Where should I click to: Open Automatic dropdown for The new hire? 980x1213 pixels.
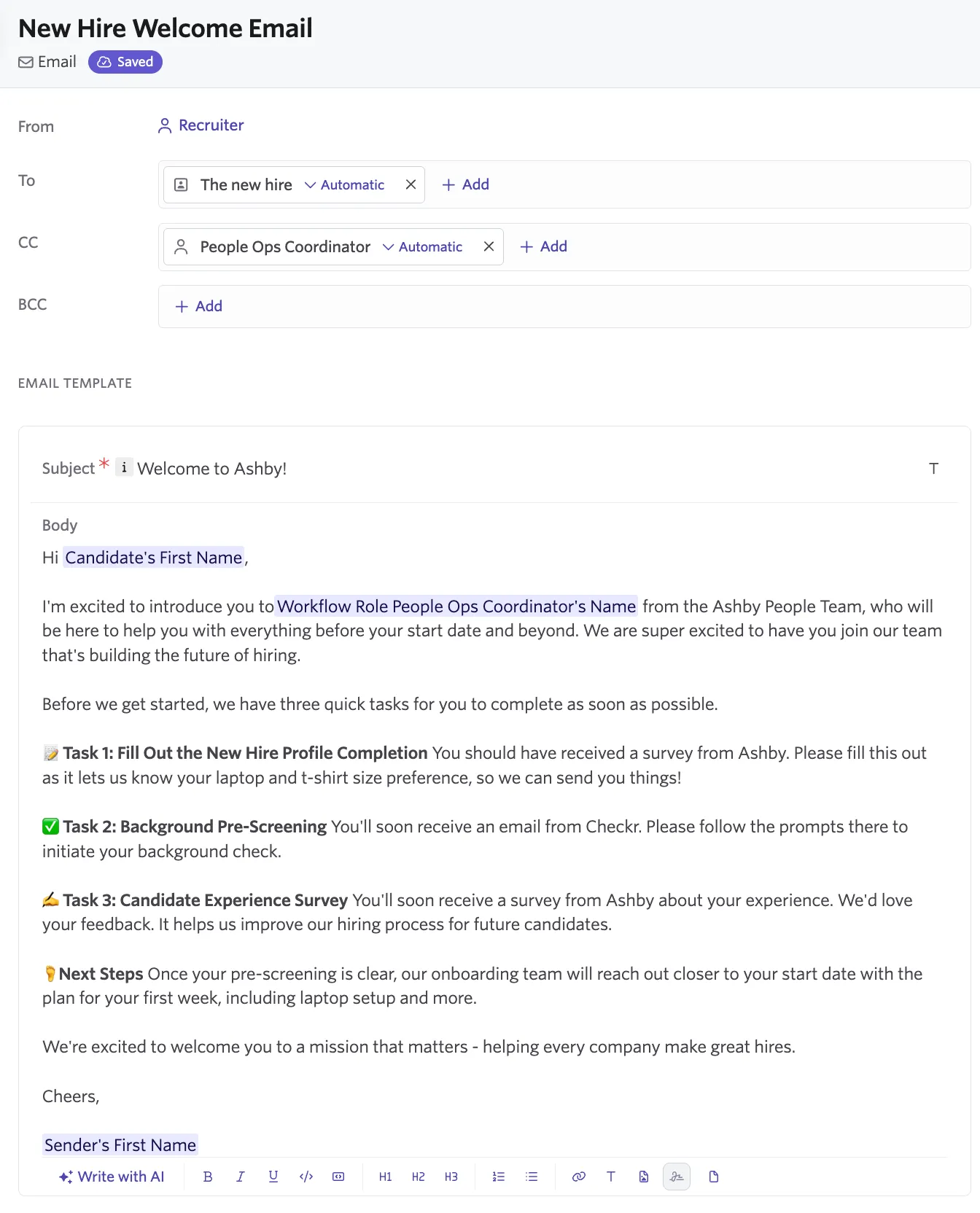[344, 185]
